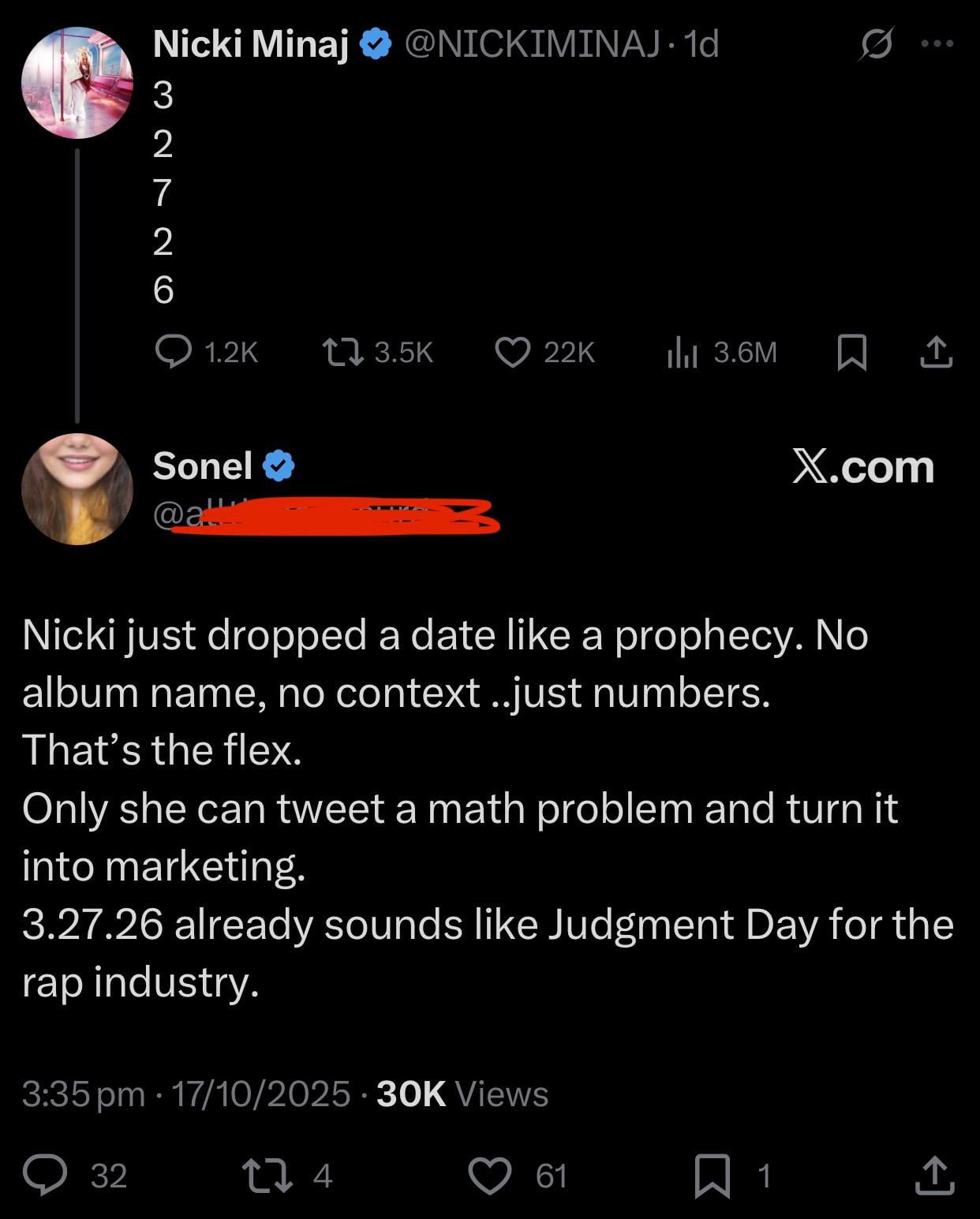The image size is (980, 1219).
Task: View analytics icon showing 3.6M views
Action: click(683, 352)
